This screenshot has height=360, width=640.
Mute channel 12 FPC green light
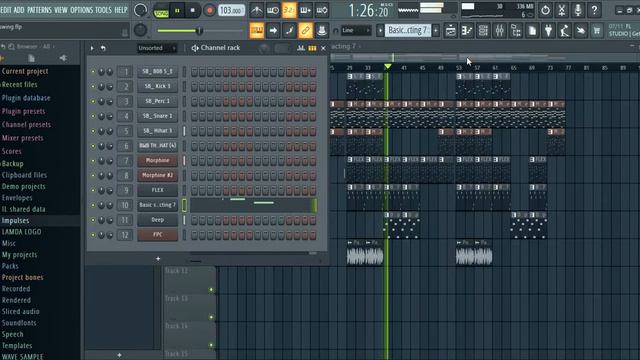(93, 235)
